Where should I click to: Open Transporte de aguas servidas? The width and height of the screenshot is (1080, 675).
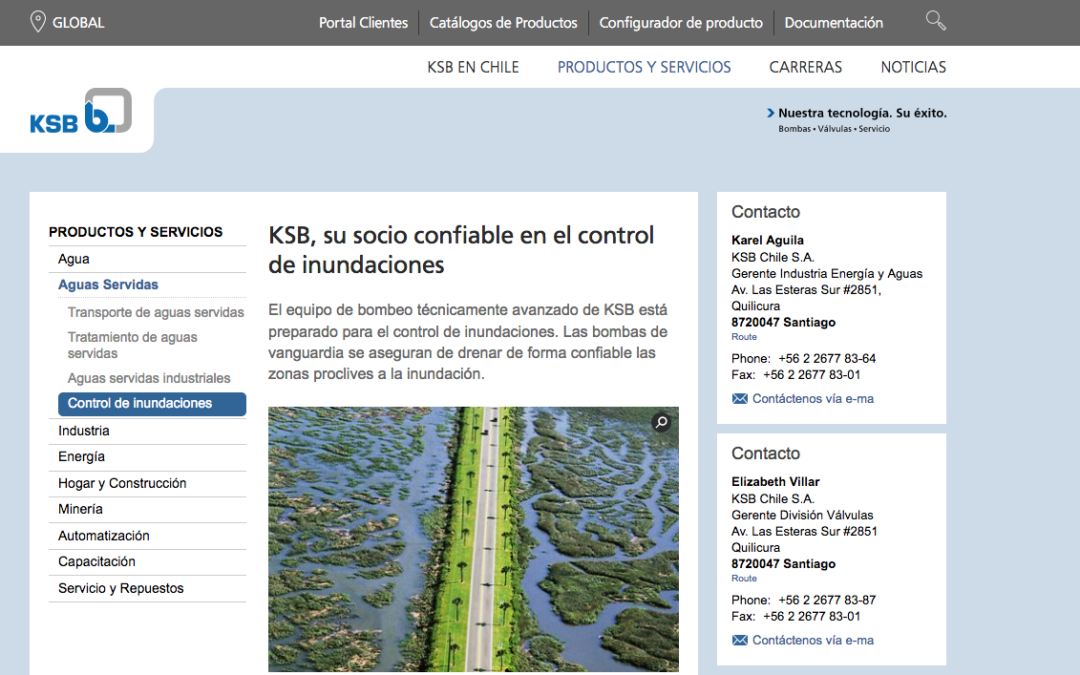pyautogui.click(x=156, y=312)
